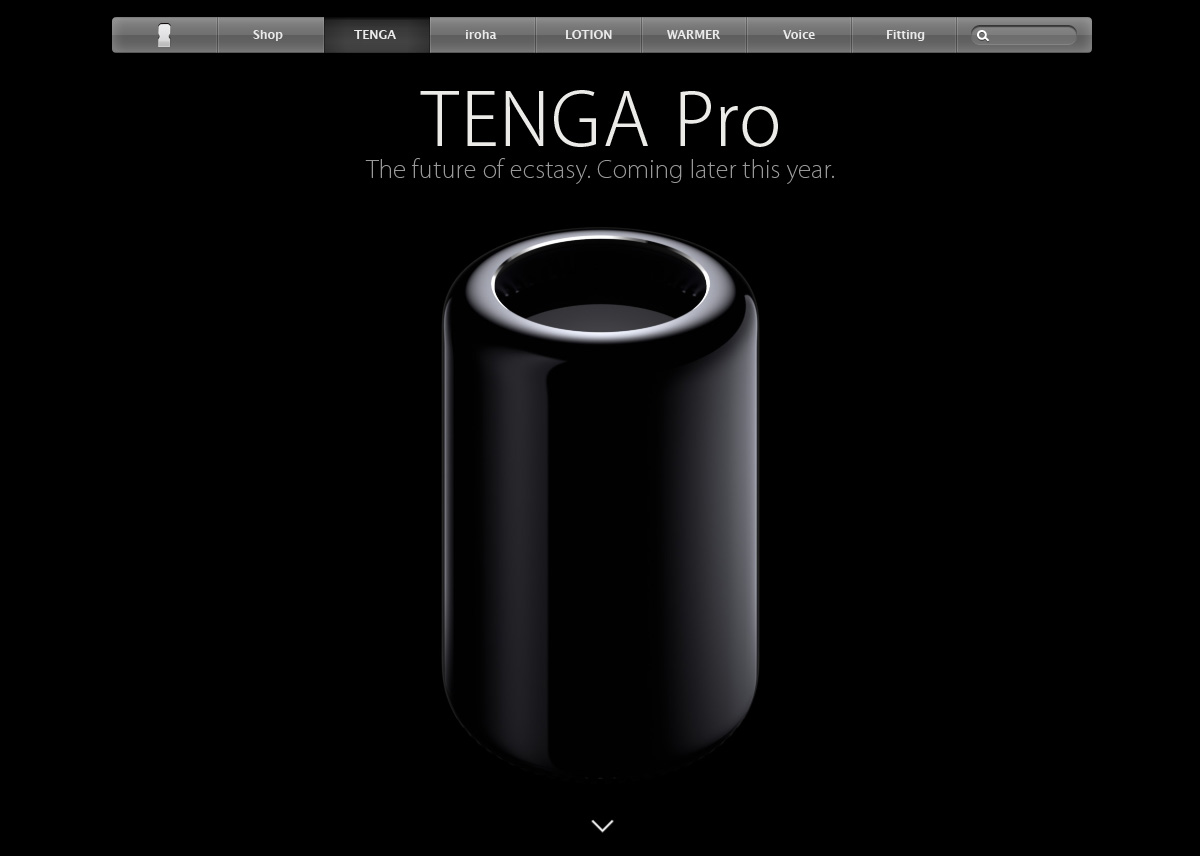This screenshot has width=1200, height=856.
Task: Click the glossy silver ring atop cylinder
Action: [x=600, y=243]
